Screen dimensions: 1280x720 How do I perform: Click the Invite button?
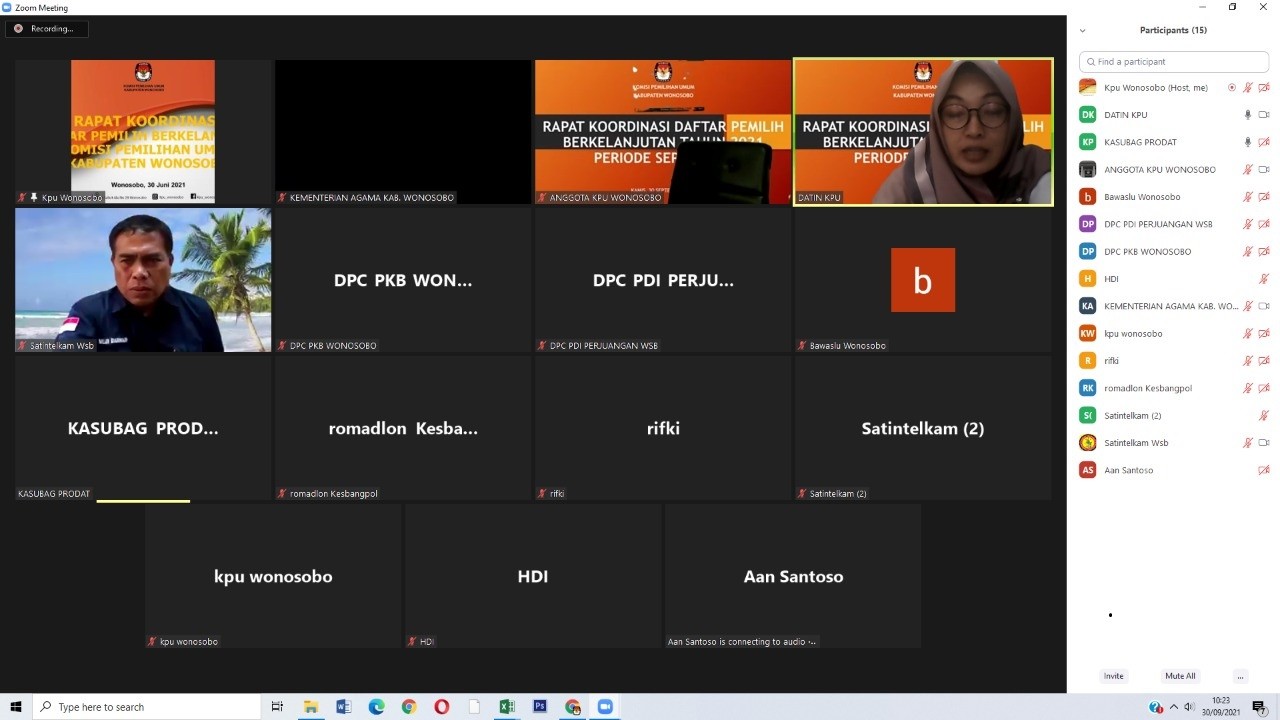click(1113, 676)
